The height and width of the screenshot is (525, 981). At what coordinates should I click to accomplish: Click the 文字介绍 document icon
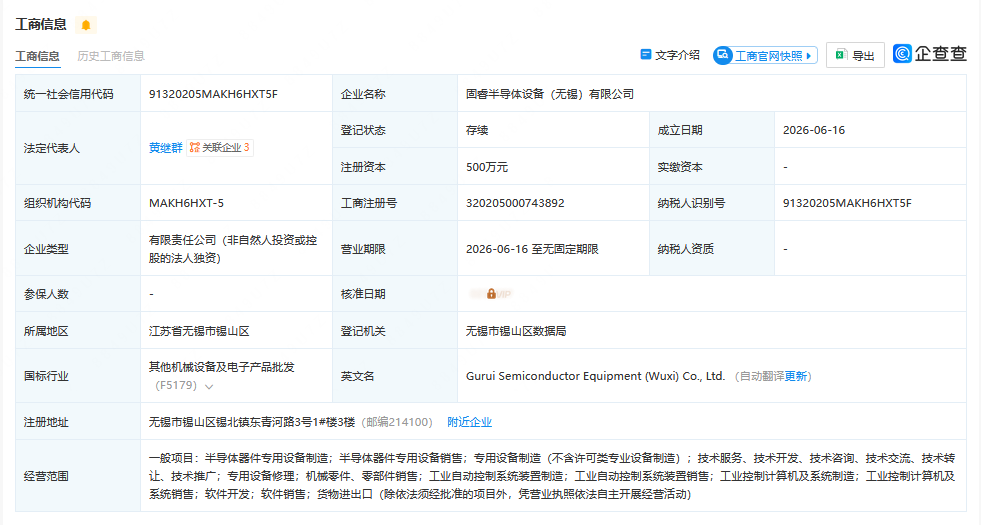[x=646, y=55]
